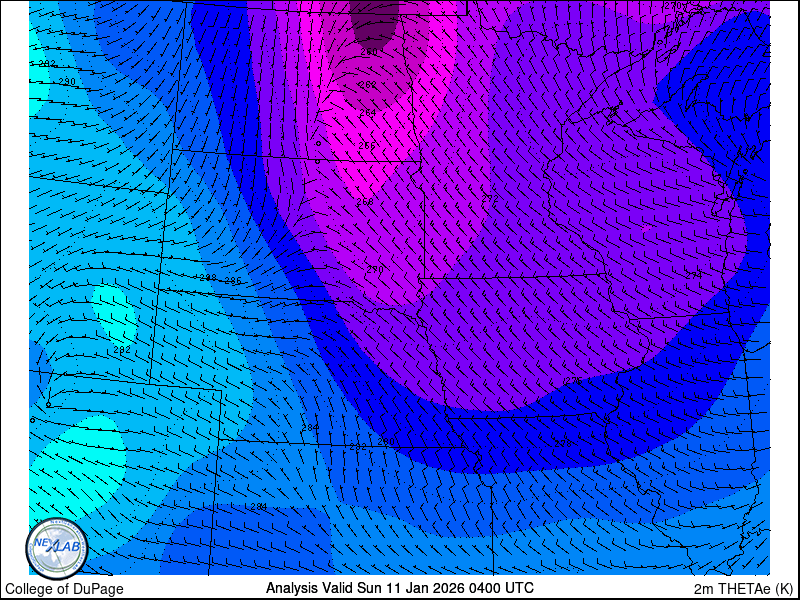This screenshot has height=600, width=800.
Task: Click the College of DuPage text
Action: [64, 589]
